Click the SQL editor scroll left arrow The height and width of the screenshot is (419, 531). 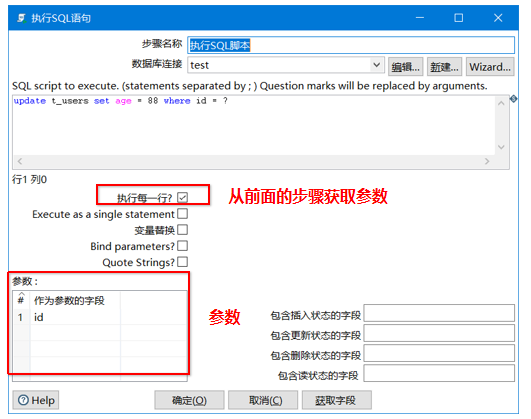click(20, 161)
